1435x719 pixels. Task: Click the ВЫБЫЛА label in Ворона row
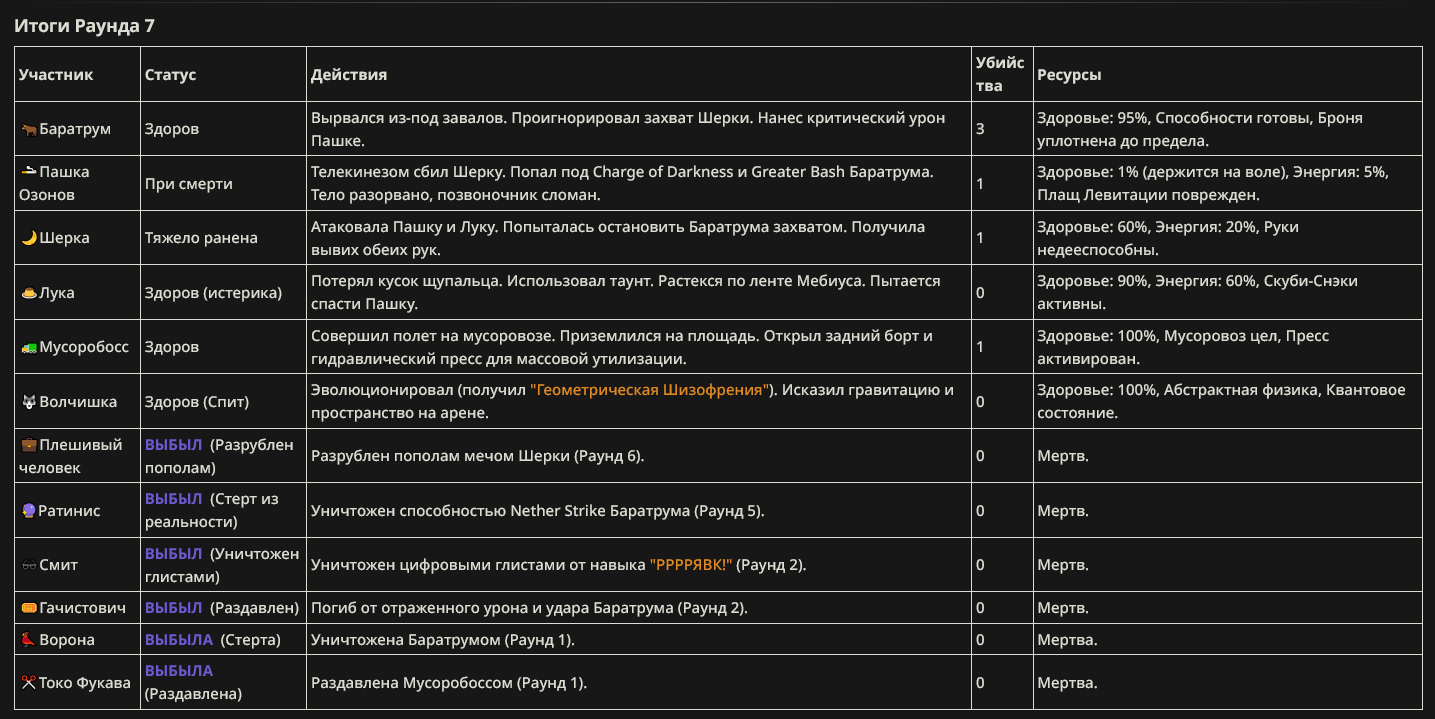[179, 640]
